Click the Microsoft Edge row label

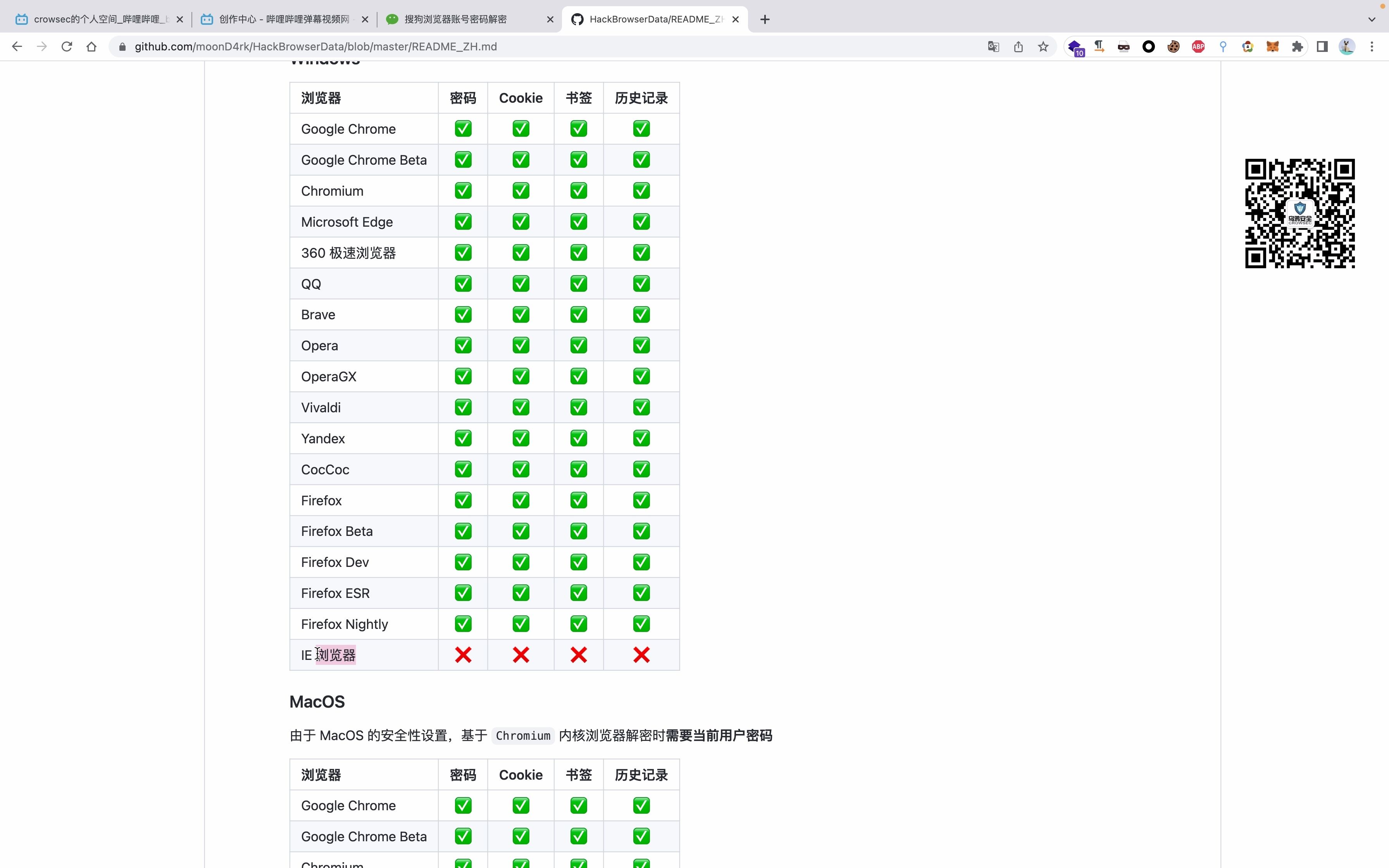[347, 222]
